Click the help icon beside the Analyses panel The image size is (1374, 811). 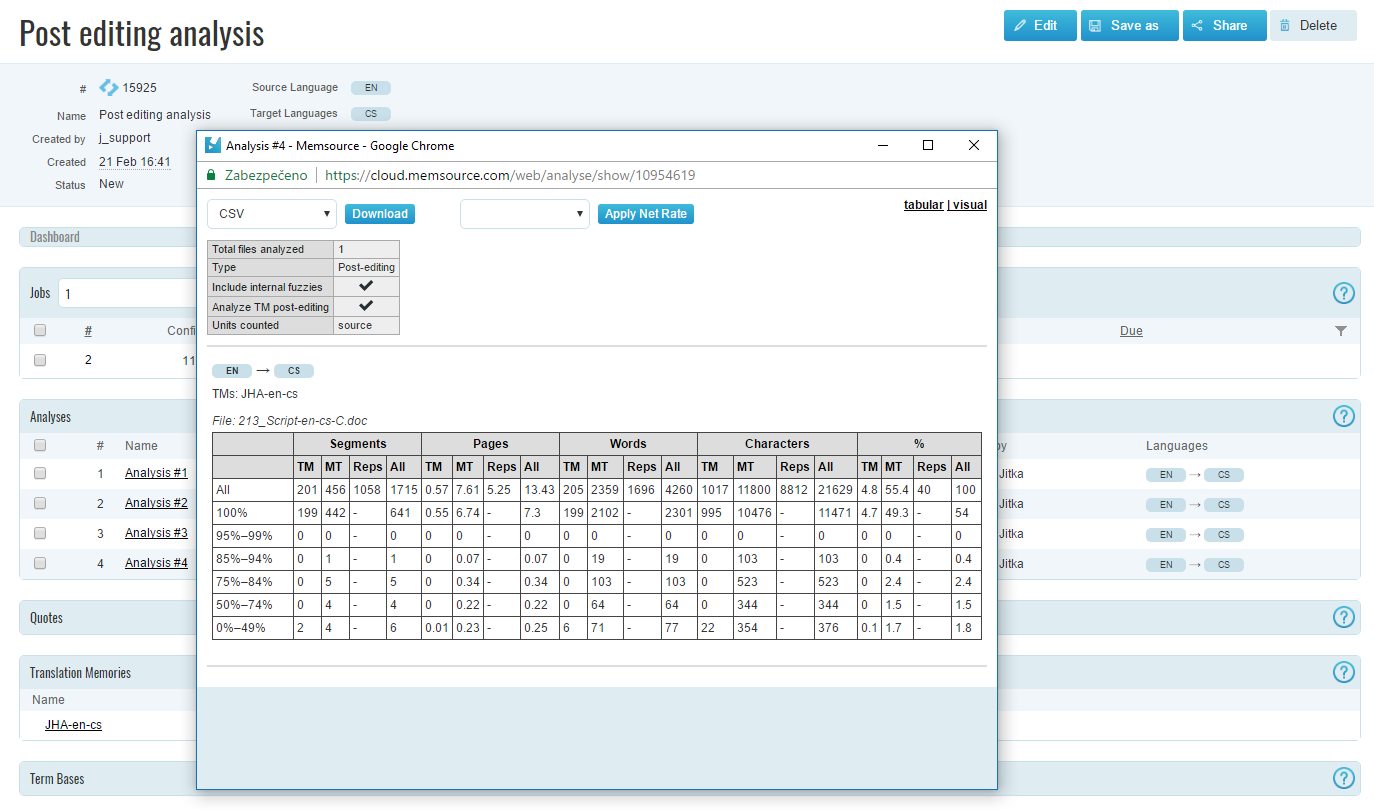click(x=1344, y=416)
